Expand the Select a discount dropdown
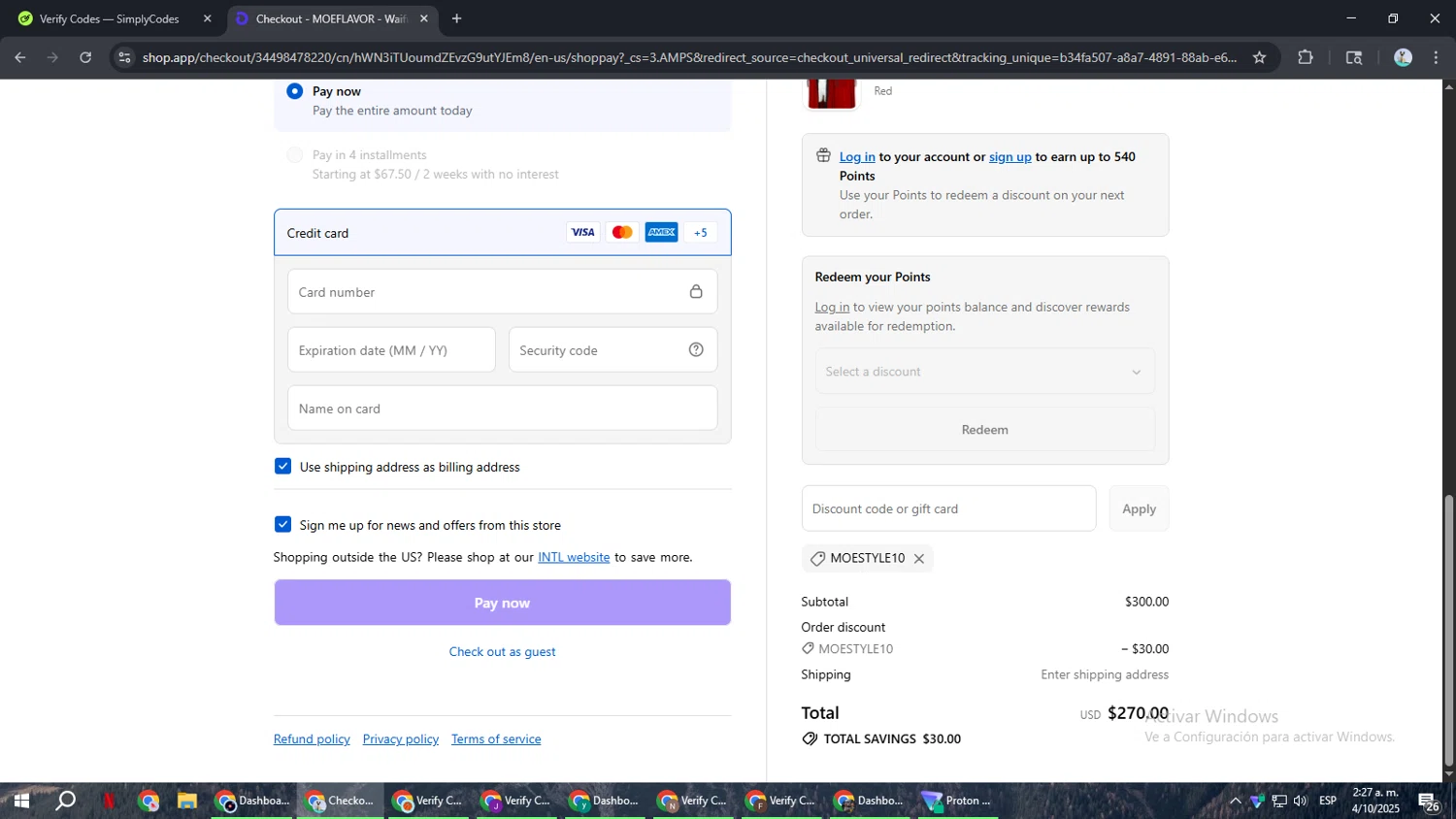1456x819 pixels. [x=984, y=371]
